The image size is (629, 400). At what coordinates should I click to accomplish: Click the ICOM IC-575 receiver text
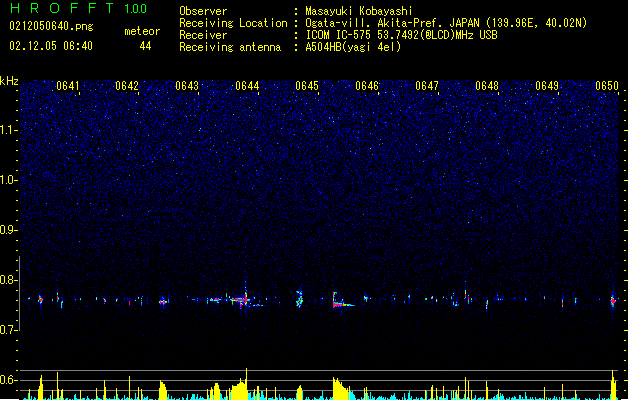[x=401, y=35]
